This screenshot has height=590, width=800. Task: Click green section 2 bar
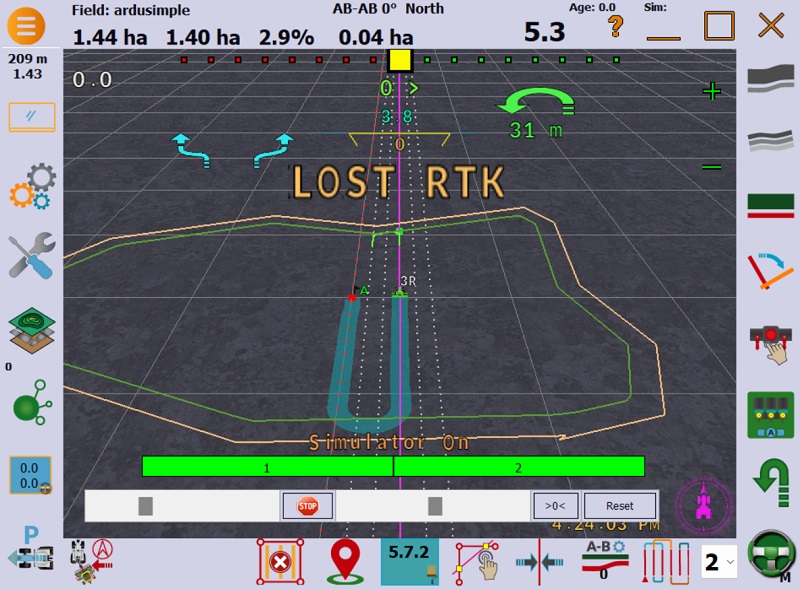tap(519, 467)
